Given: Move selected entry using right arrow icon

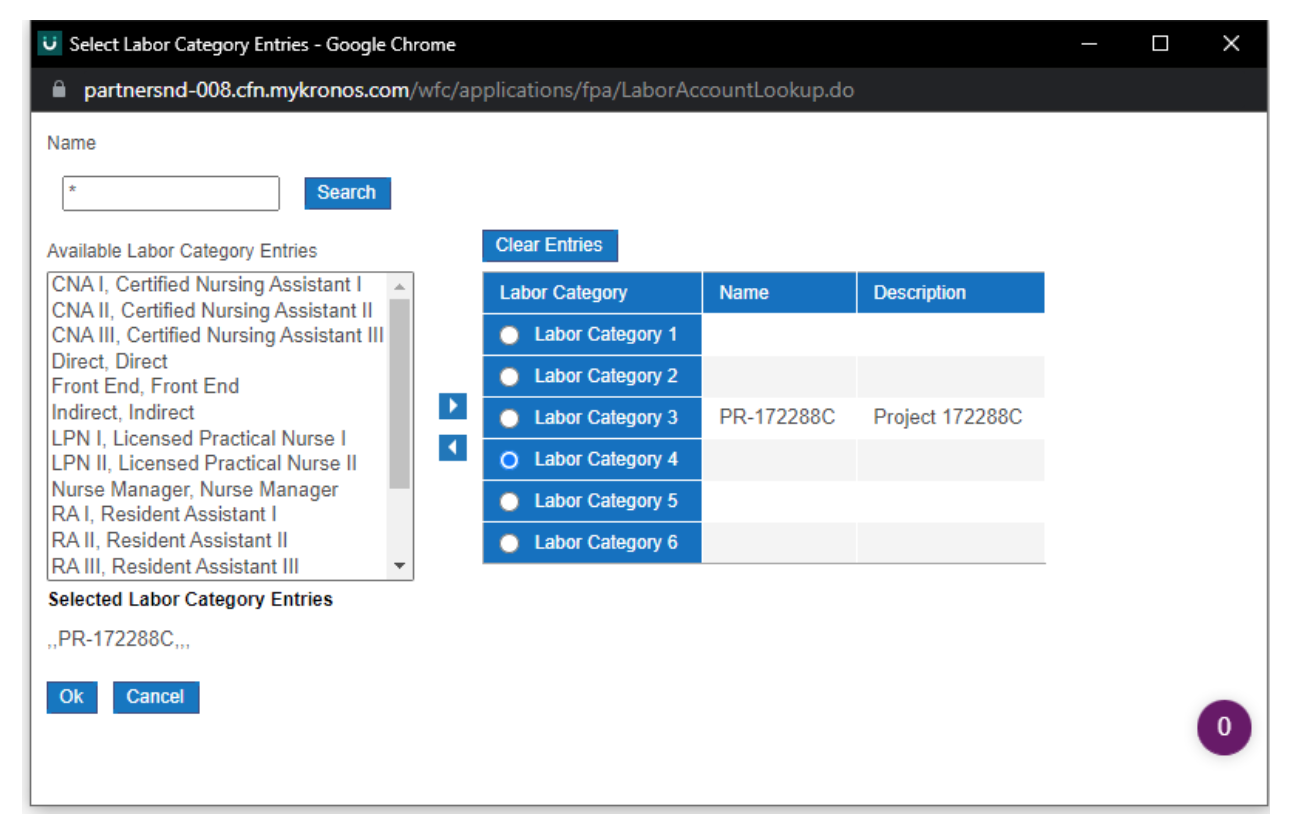Looking at the screenshot, I should pos(452,406).
